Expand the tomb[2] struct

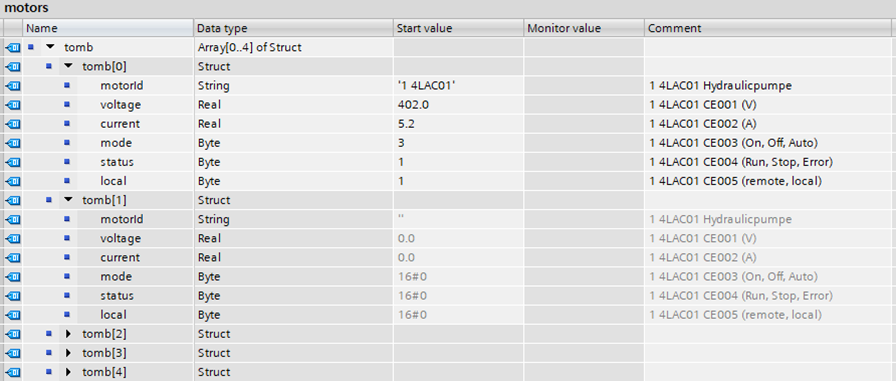coord(69,334)
